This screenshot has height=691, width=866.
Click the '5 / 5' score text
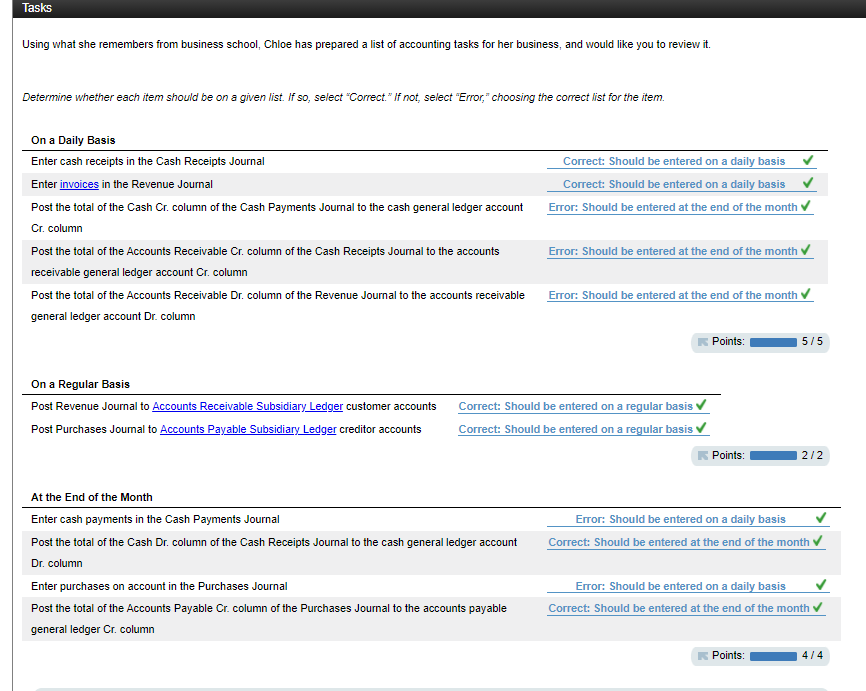click(812, 341)
